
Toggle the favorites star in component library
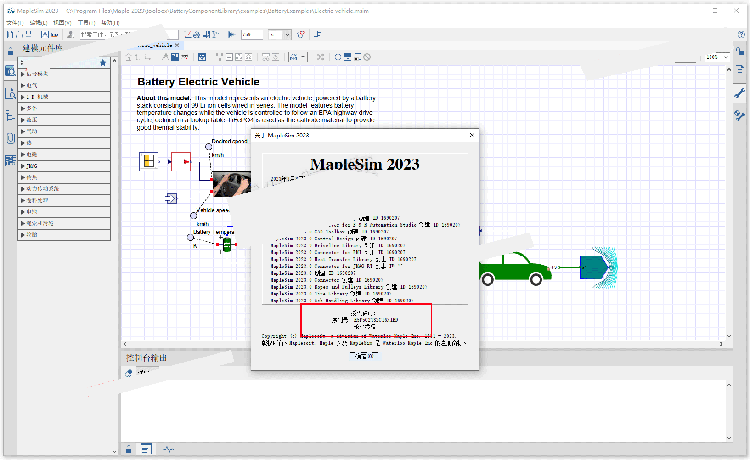point(103,62)
